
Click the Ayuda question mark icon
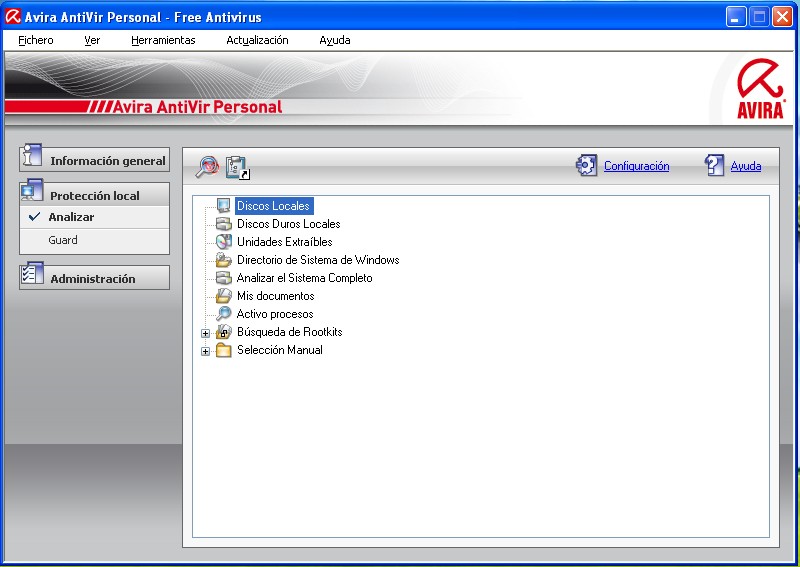(x=714, y=165)
